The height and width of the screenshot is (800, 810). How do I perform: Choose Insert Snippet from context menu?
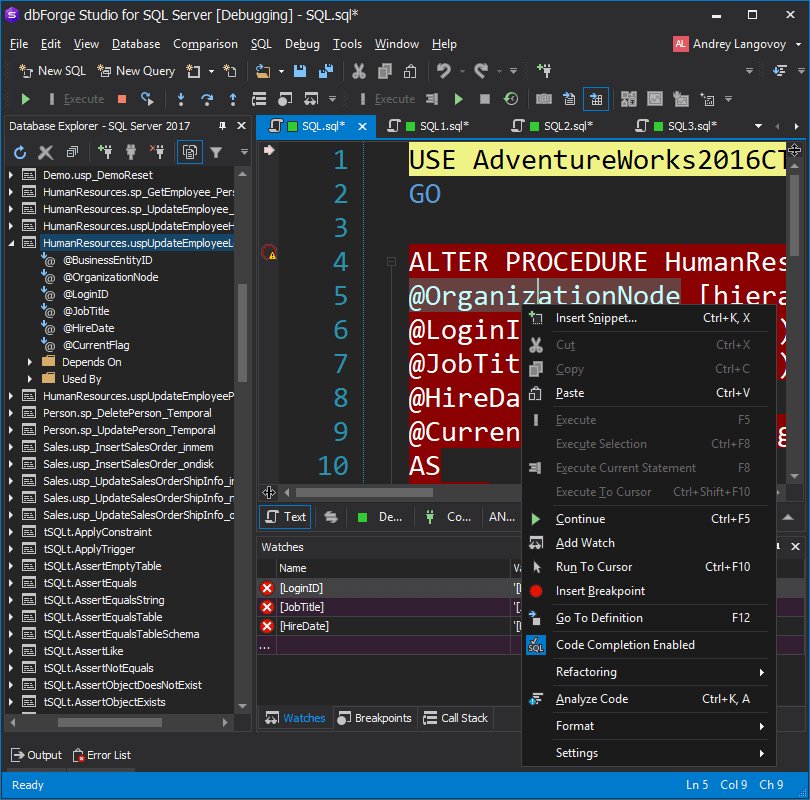pyautogui.click(x=648, y=318)
